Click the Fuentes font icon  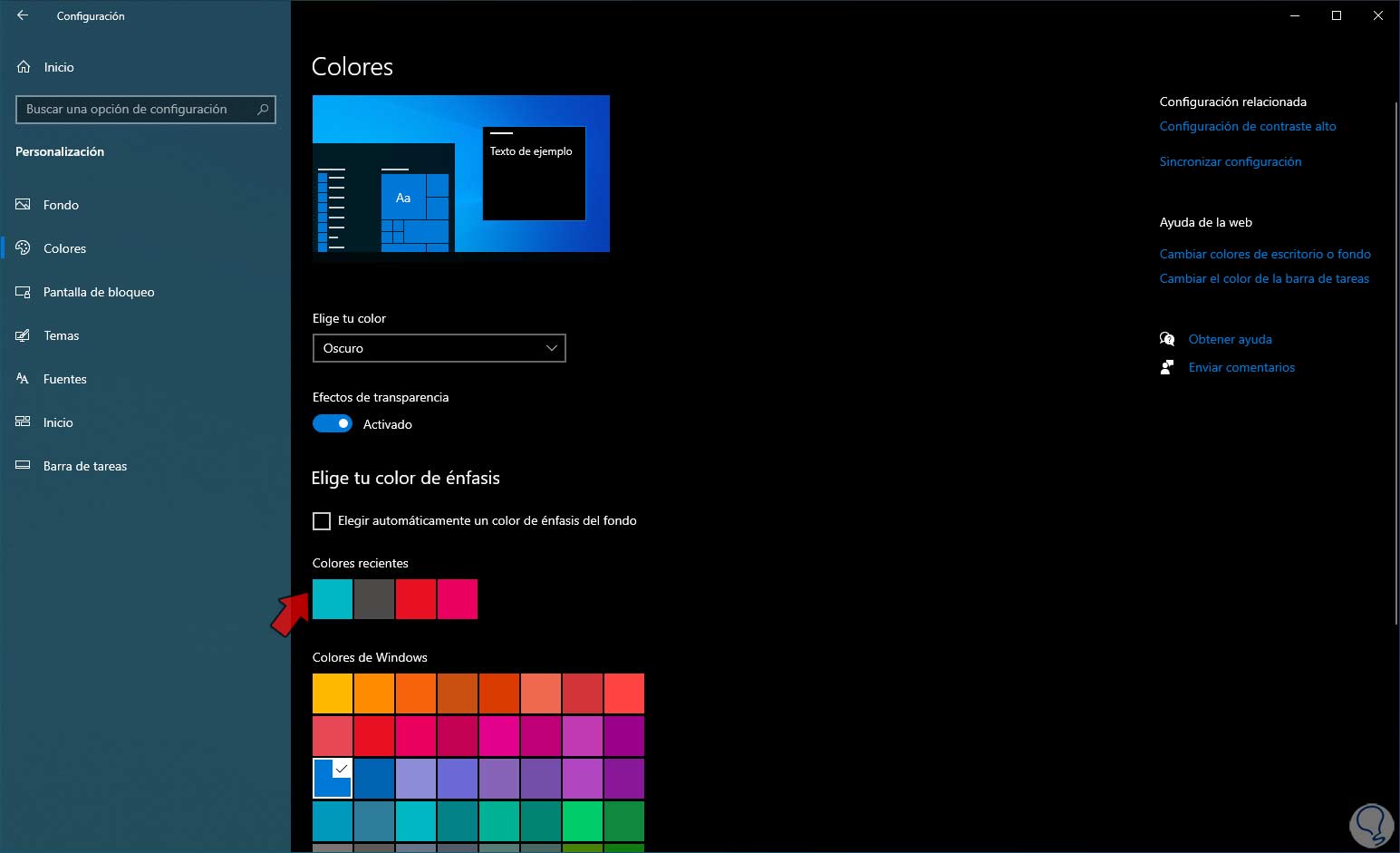24,379
